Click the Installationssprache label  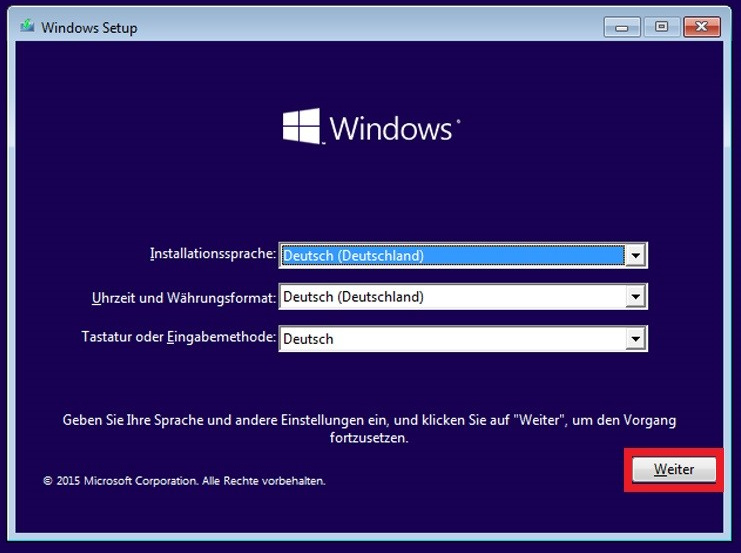coord(213,254)
